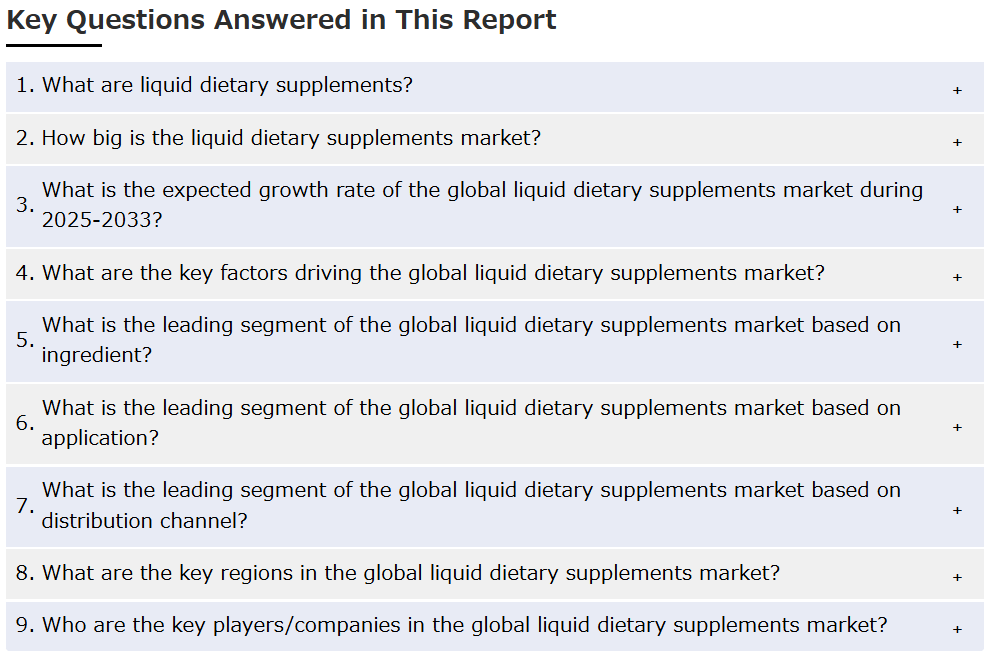The image size is (990, 657).
Task: Open "How big is the liquid dietary supplements market?"
Action: 495,139
